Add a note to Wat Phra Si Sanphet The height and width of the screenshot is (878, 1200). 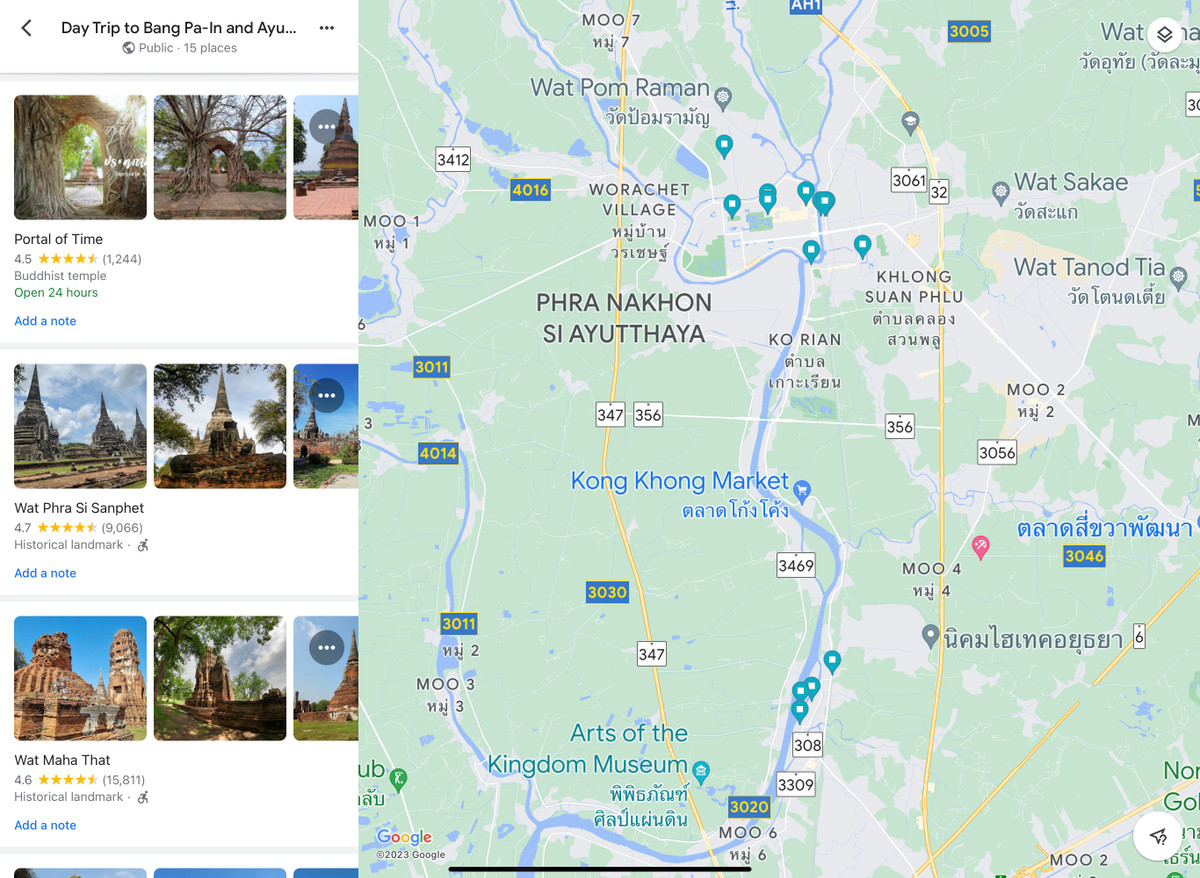pos(45,573)
